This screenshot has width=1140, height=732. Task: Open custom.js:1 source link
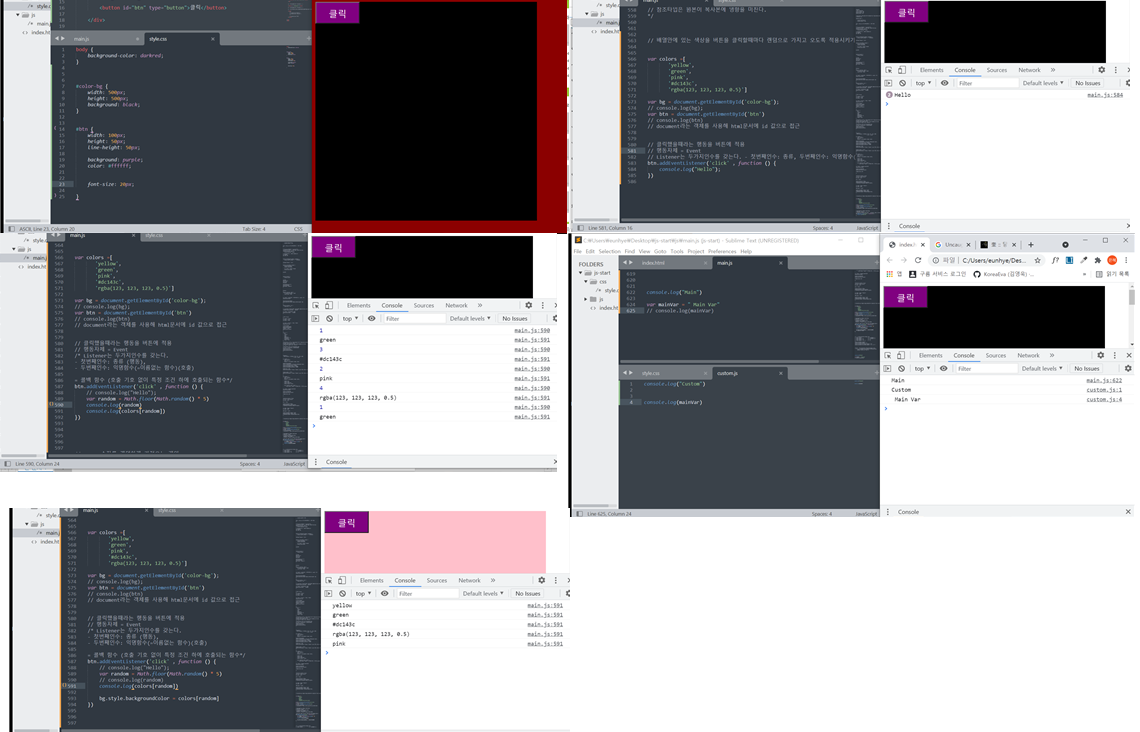(1104, 390)
